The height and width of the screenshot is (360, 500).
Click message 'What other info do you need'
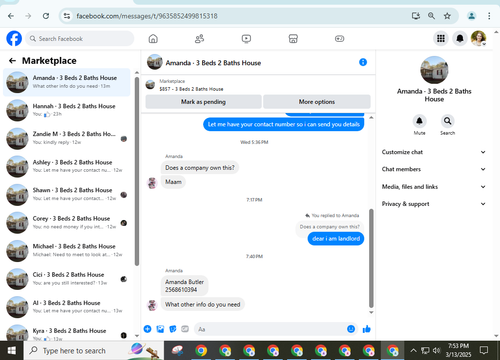pos(203,304)
